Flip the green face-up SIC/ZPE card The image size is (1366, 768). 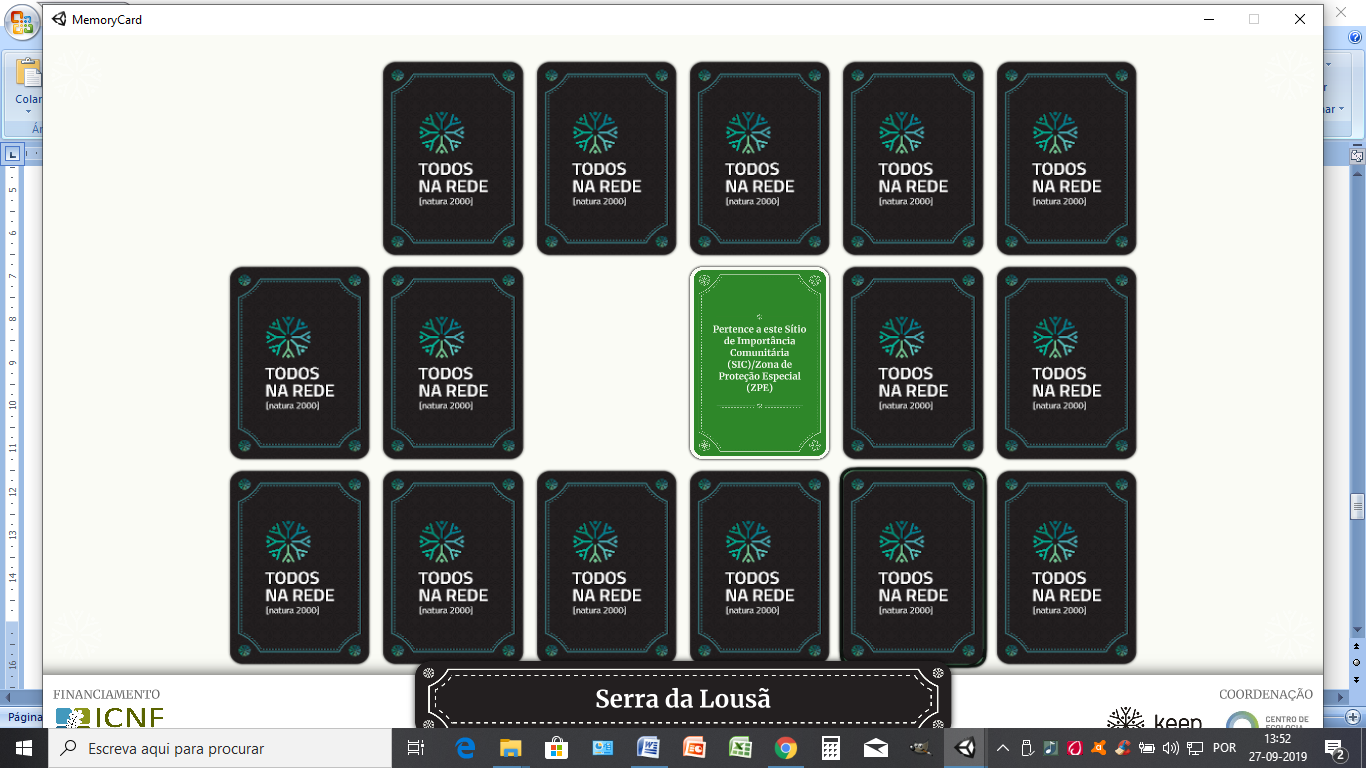click(759, 363)
